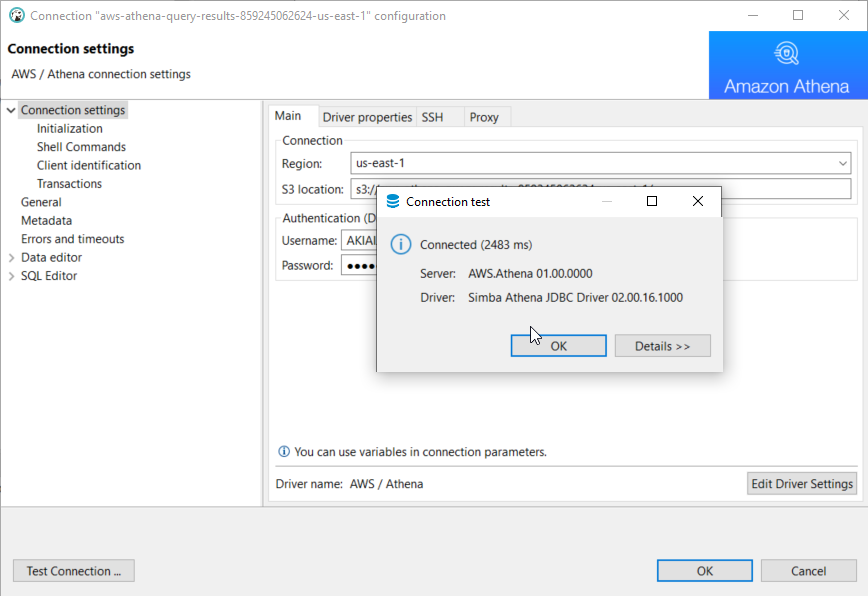Select SQL Editor in the tree
This screenshot has width=868, height=596.
[49, 276]
